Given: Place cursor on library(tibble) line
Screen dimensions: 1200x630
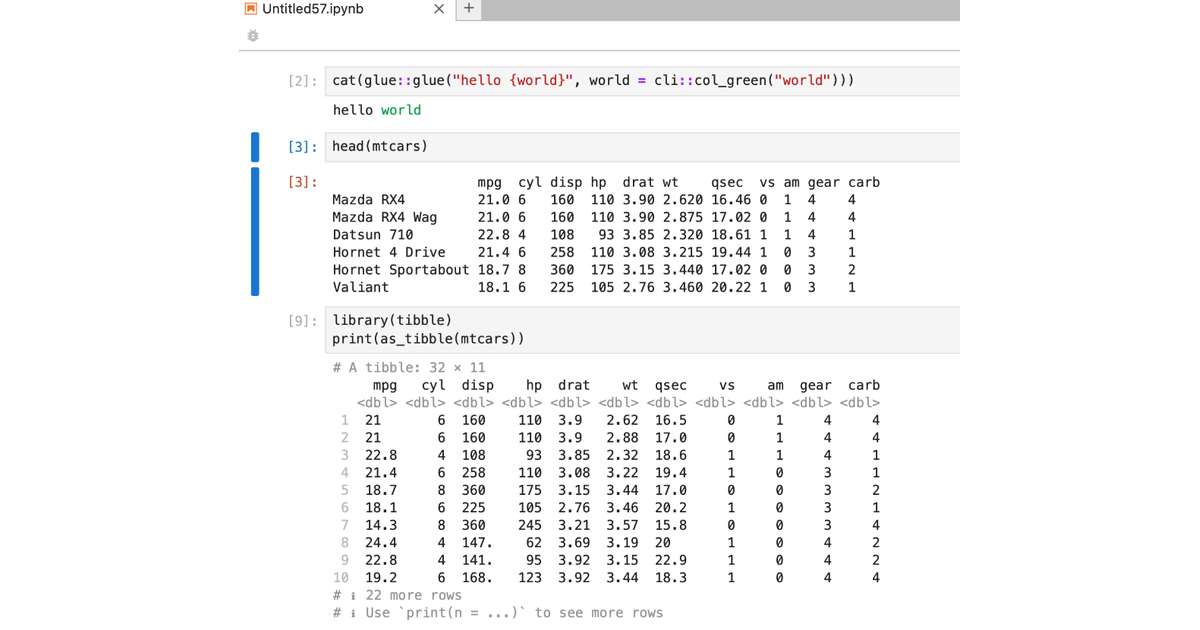Looking at the screenshot, I should 392,320.
